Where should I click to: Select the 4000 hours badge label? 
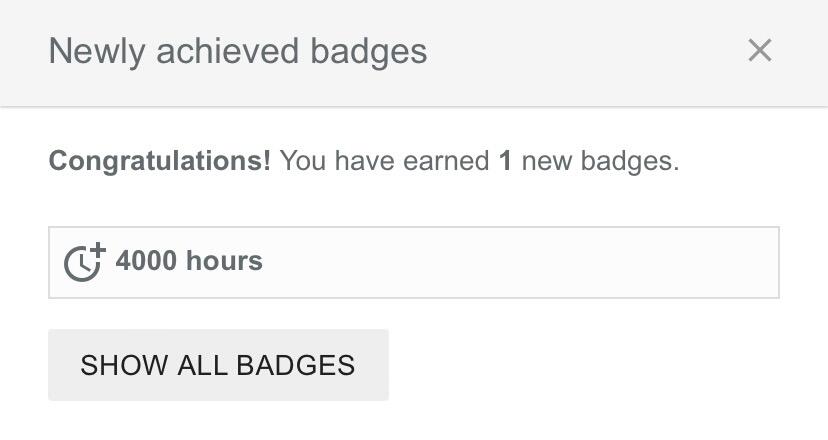[189, 261]
